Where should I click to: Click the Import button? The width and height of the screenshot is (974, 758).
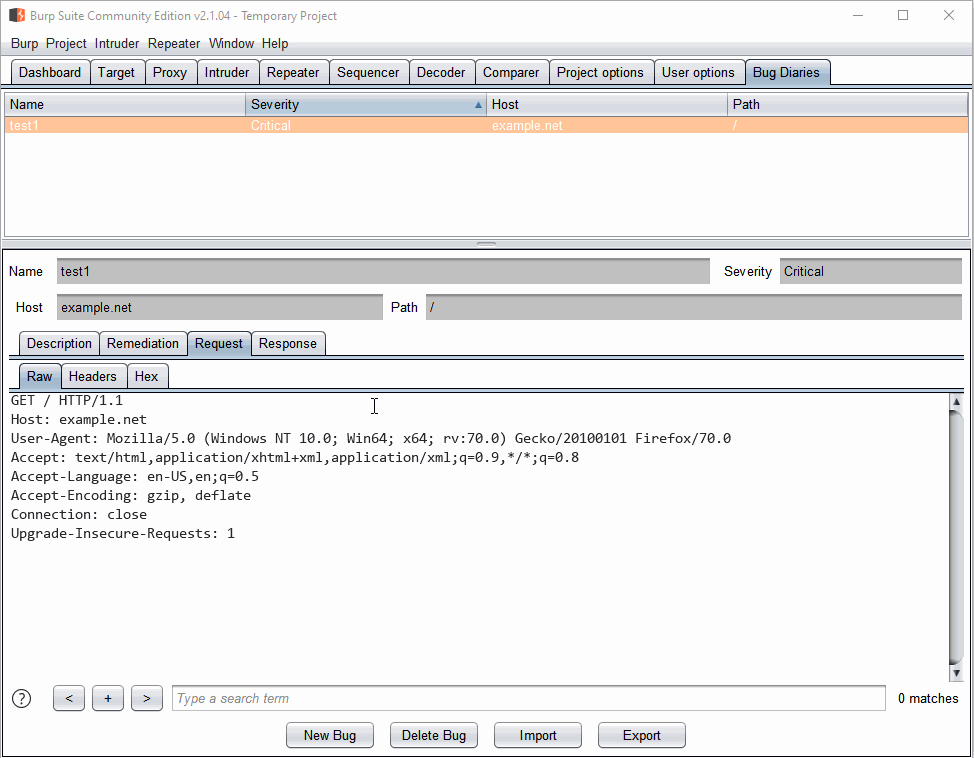538,736
